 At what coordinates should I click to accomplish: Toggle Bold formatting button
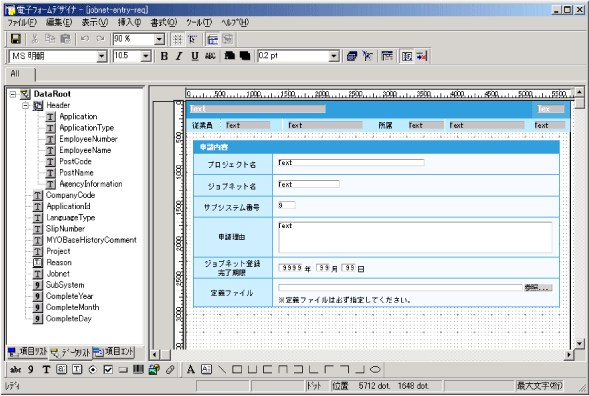(x=164, y=56)
